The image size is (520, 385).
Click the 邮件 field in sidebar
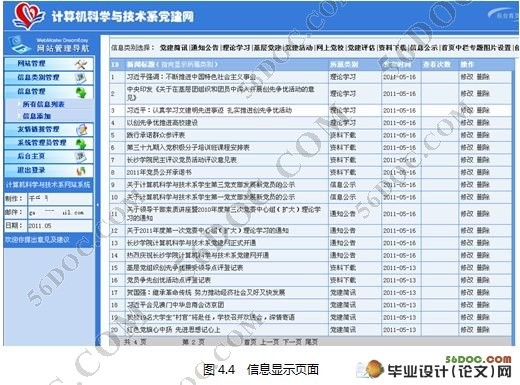point(60,212)
